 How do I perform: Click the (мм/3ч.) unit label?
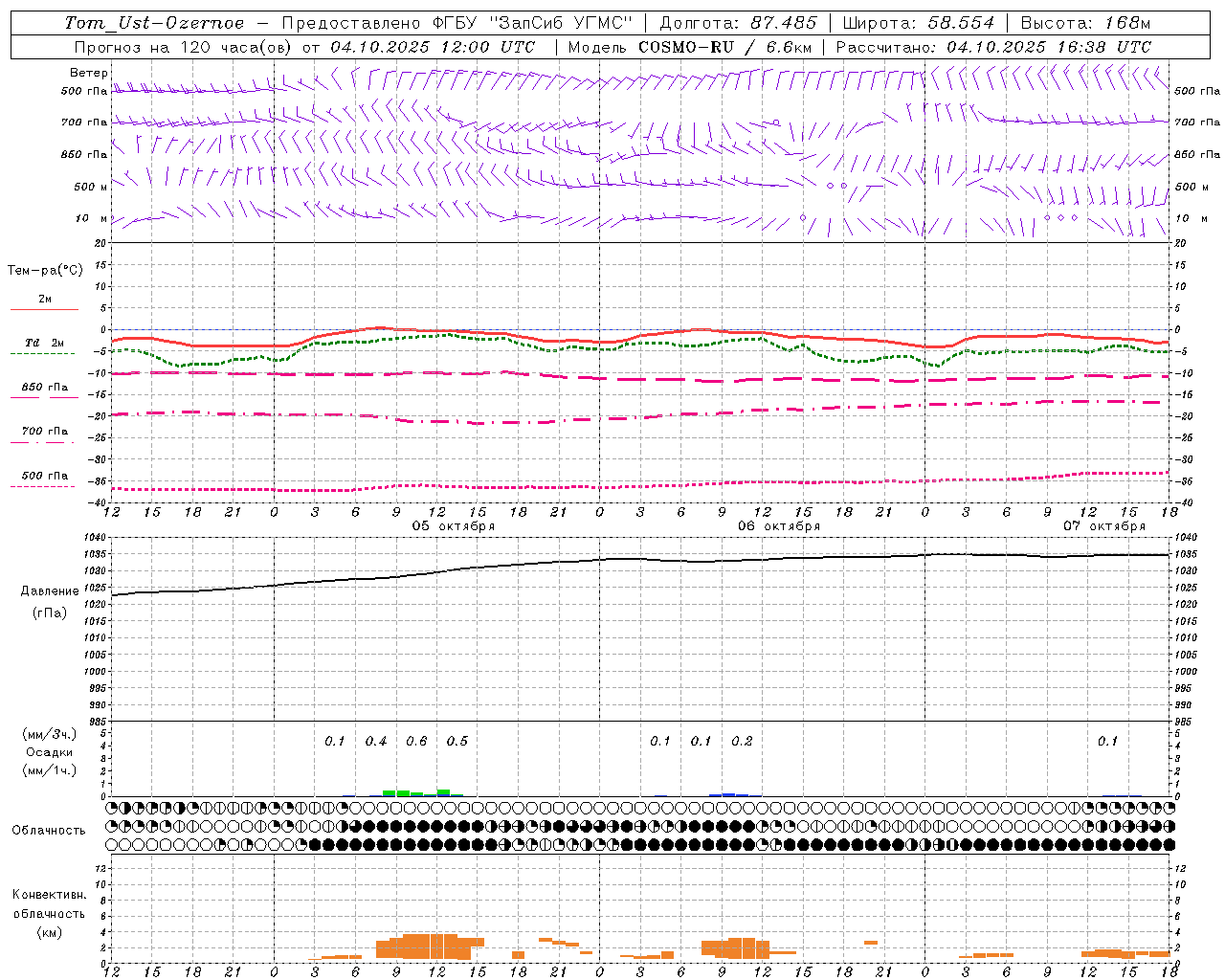coord(50,734)
